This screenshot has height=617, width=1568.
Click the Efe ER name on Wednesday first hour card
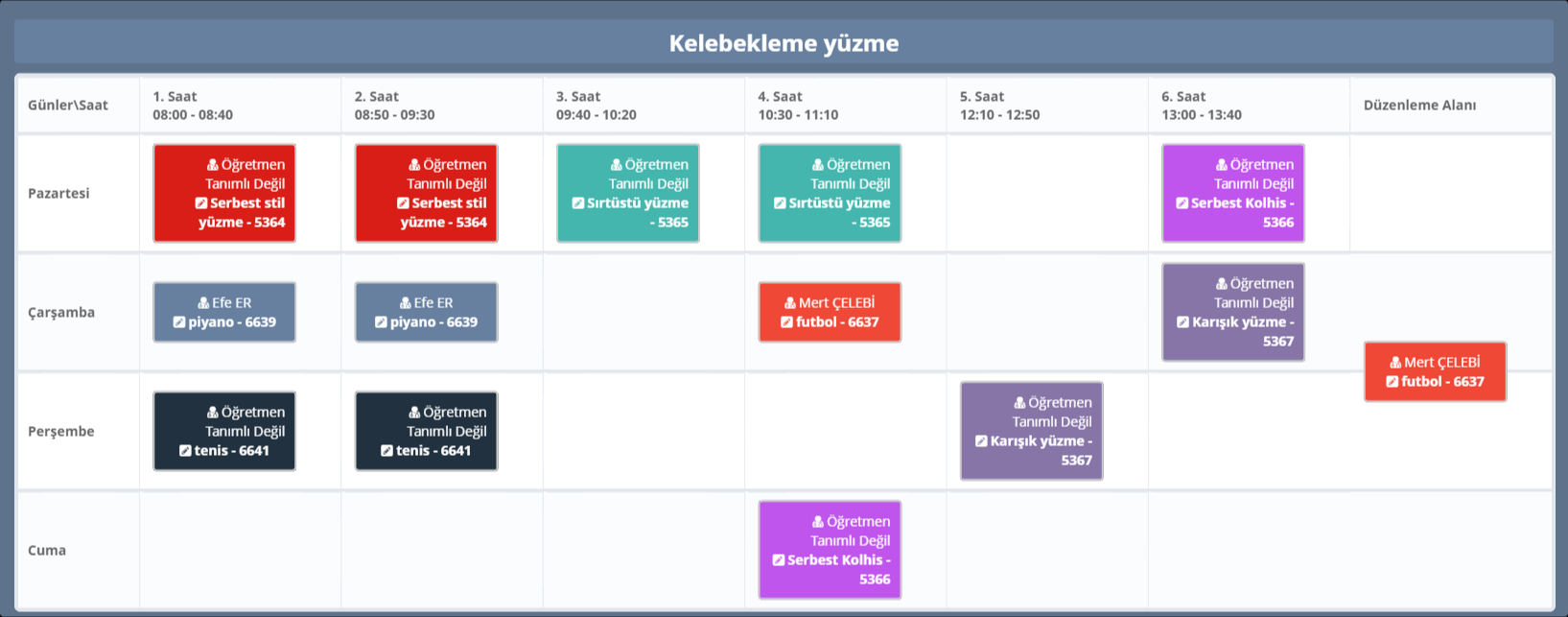coord(232,303)
